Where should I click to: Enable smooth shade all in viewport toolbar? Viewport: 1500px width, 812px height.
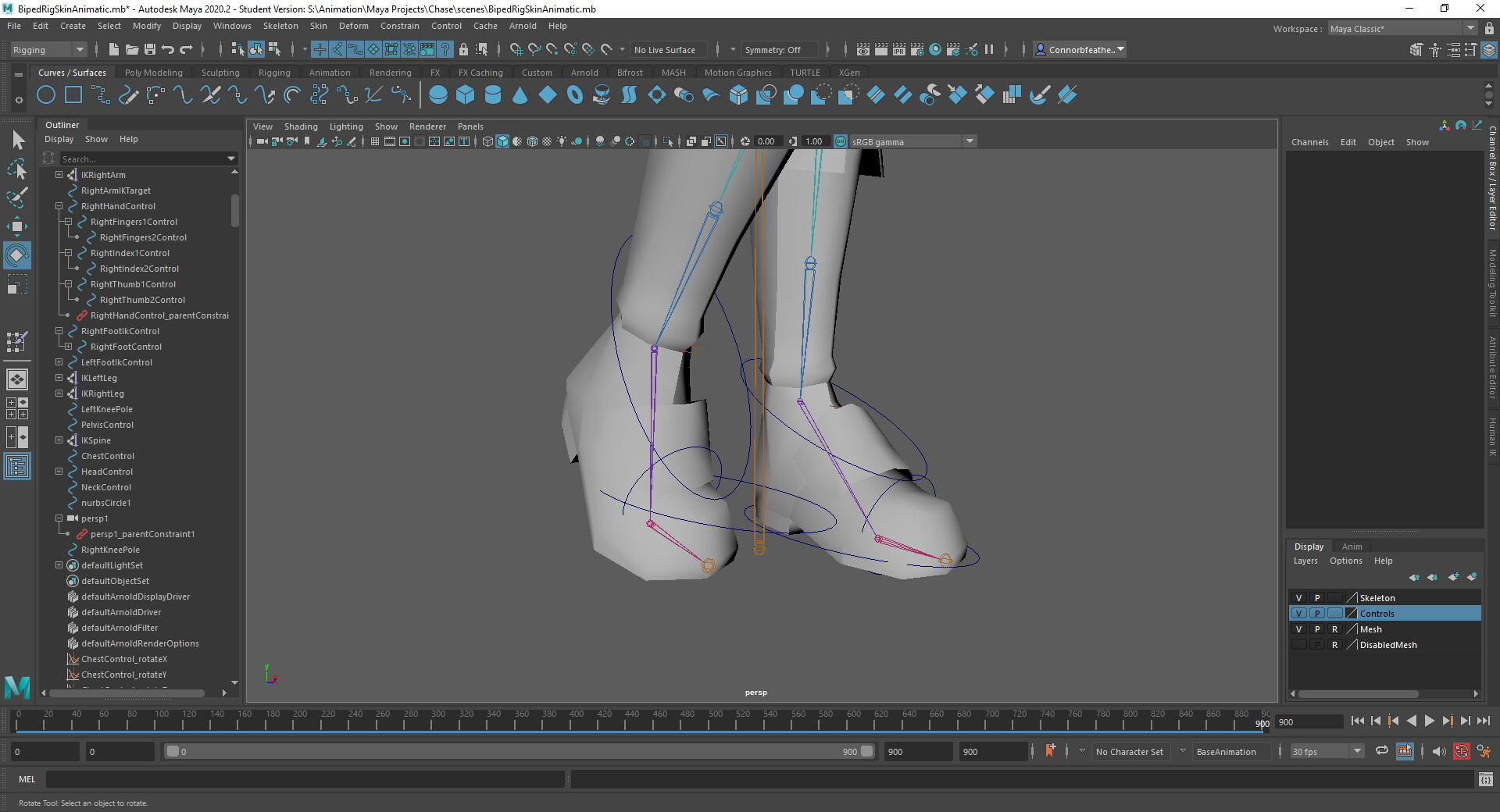coord(502,141)
